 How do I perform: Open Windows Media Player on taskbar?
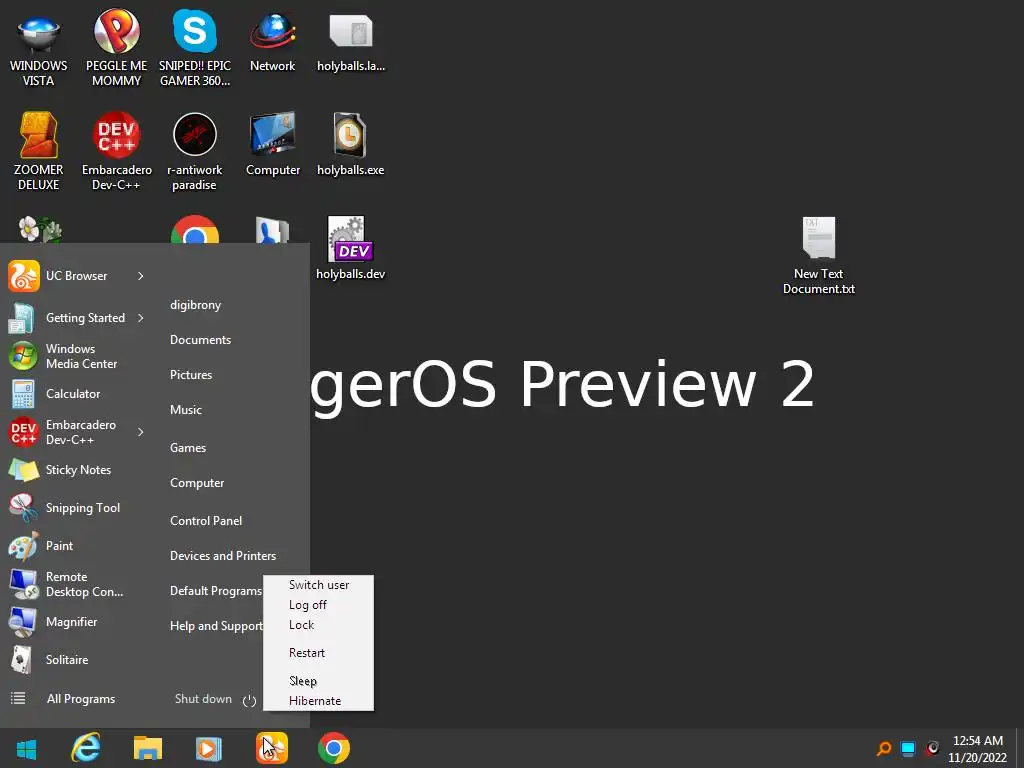pyautogui.click(x=209, y=748)
